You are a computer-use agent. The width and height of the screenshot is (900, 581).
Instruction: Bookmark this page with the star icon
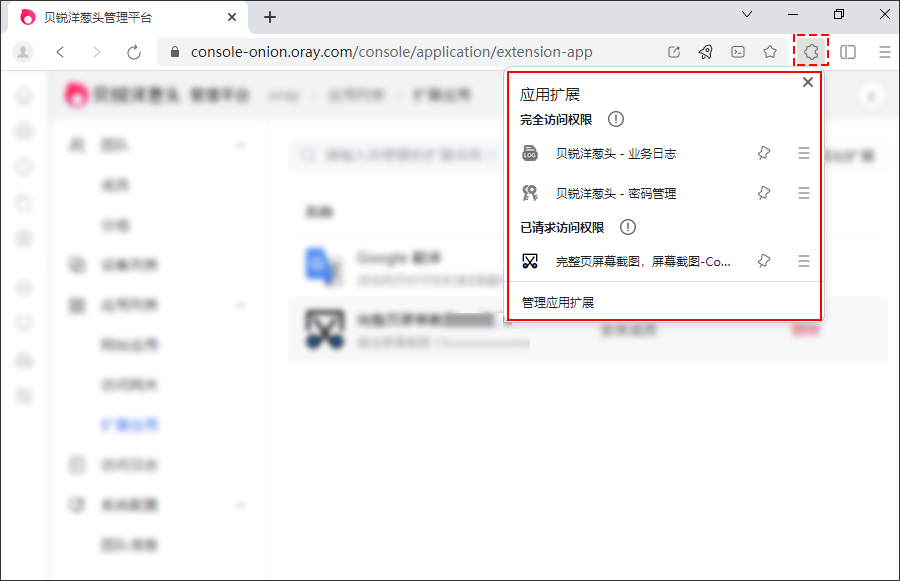(770, 52)
